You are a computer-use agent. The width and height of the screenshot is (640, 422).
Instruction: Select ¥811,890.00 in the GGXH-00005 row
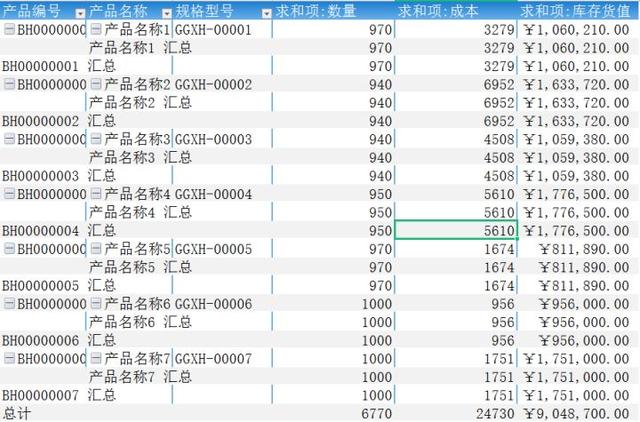584,249
